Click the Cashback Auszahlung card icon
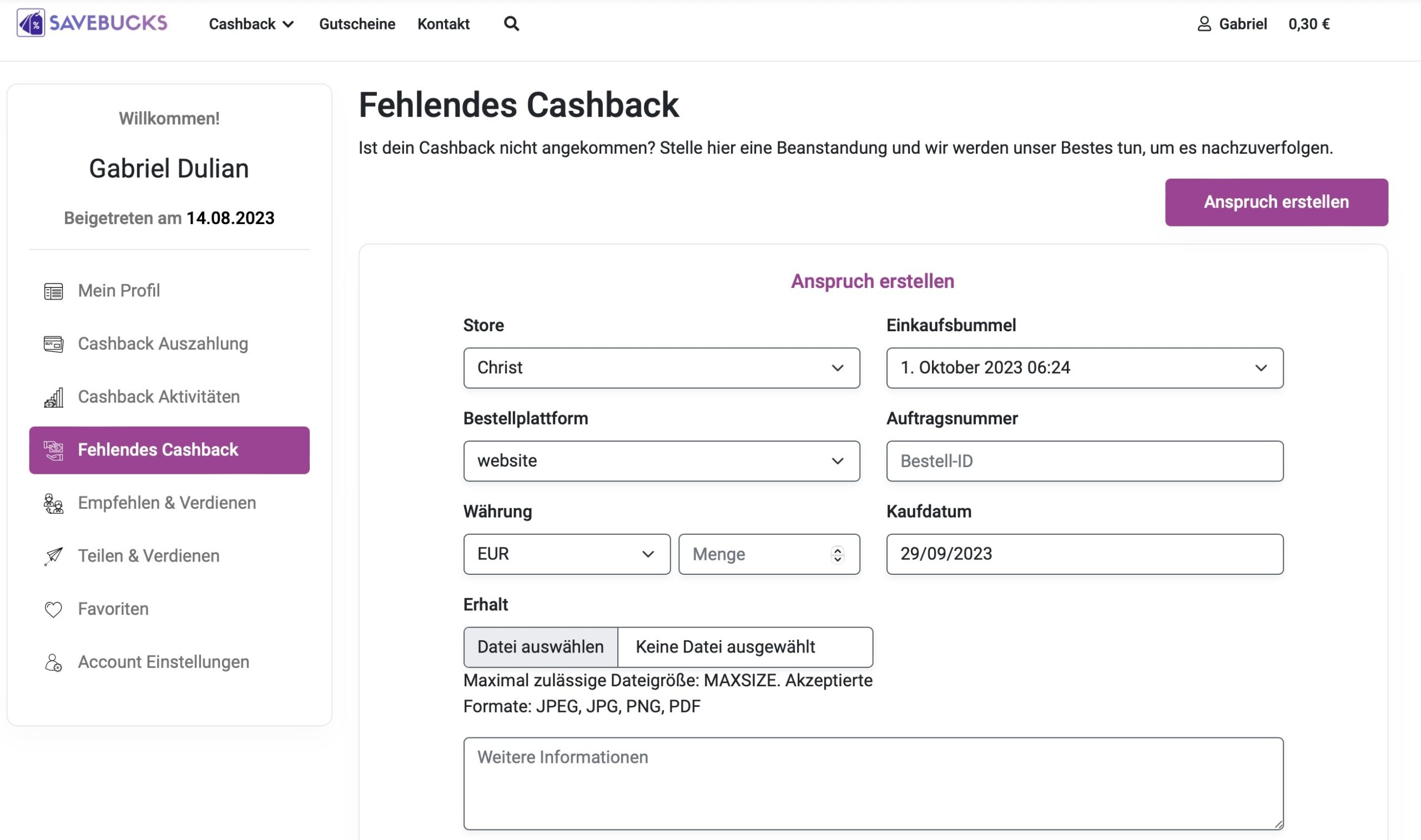The height and width of the screenshot is (840, 1421). (x=54, y=344)
